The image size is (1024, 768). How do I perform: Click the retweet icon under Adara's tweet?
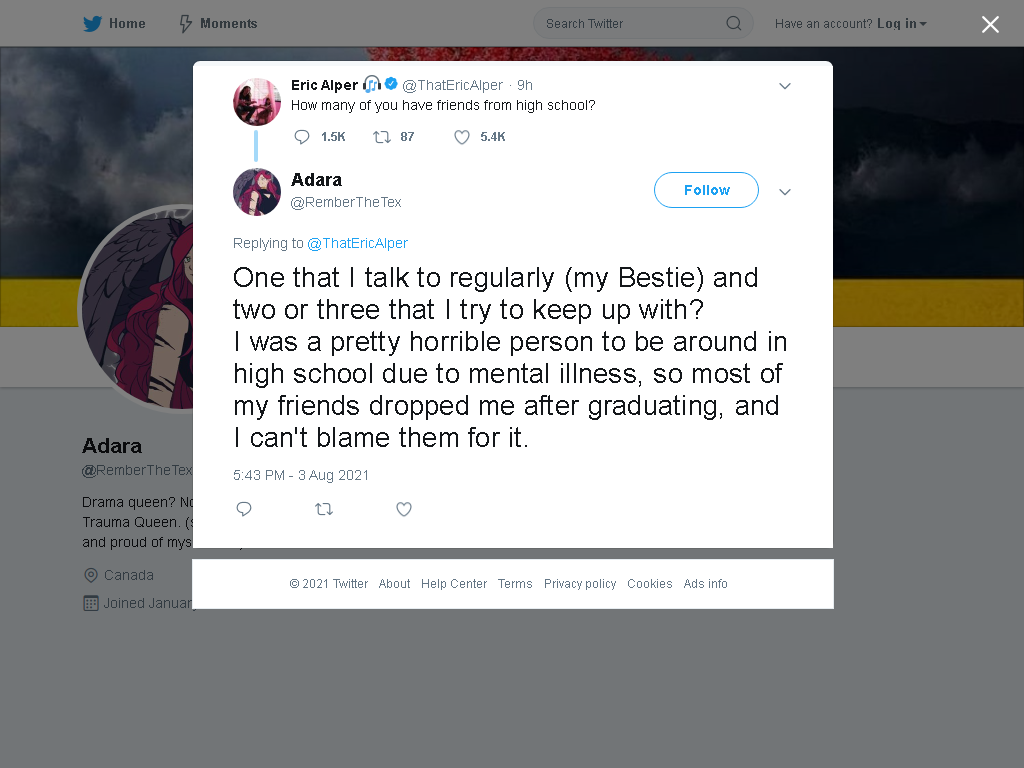324,509
